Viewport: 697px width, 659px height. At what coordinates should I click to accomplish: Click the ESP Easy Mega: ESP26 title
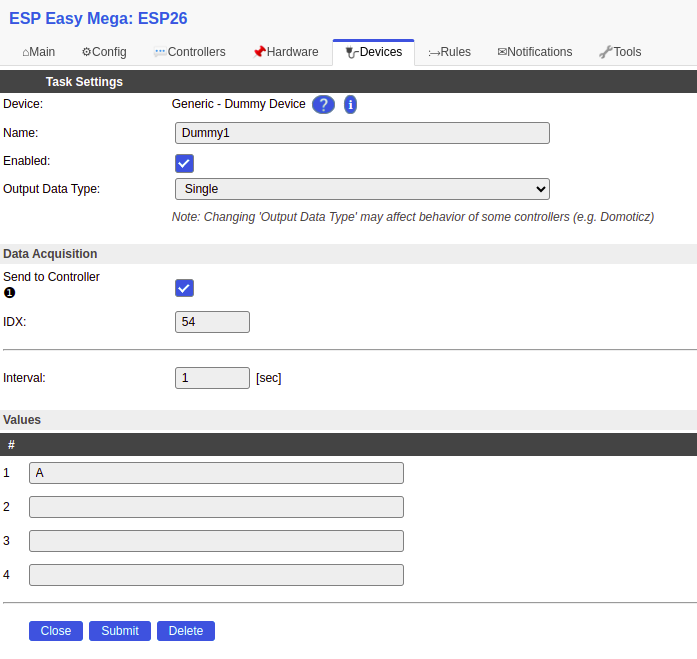pos(98,18)
